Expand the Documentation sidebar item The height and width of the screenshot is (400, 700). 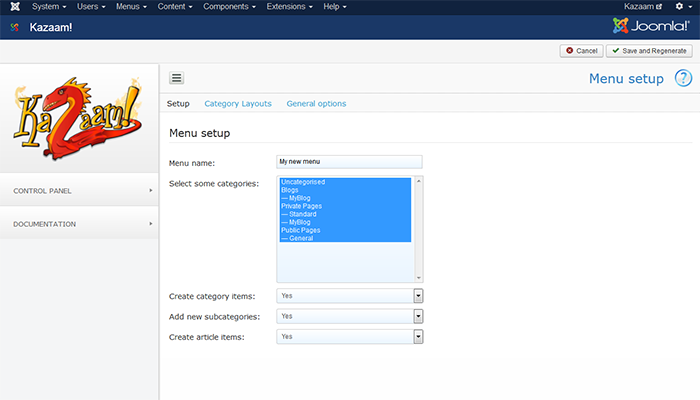pyautogui.click(x=79, y=224)
